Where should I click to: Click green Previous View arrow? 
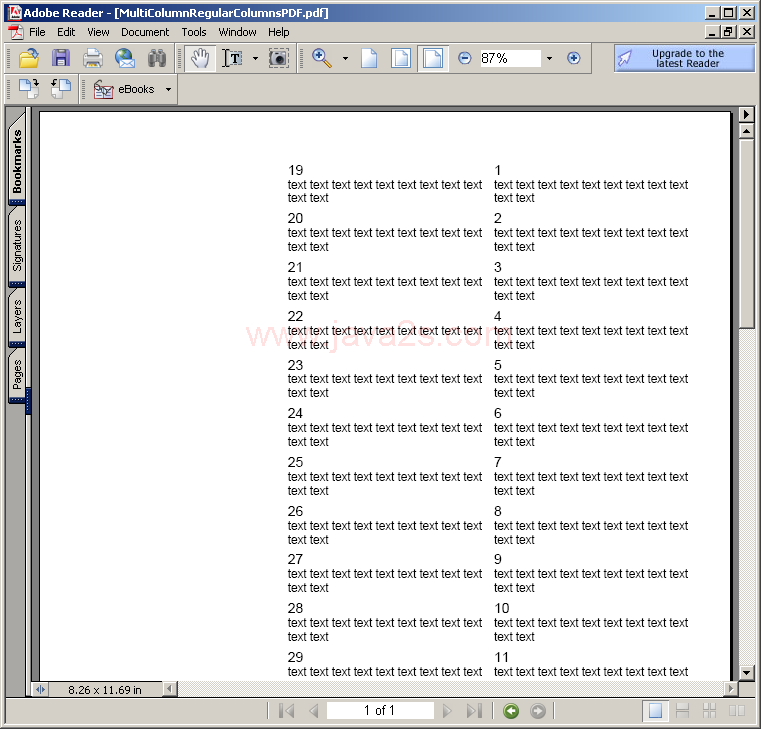tap(511, 711)
